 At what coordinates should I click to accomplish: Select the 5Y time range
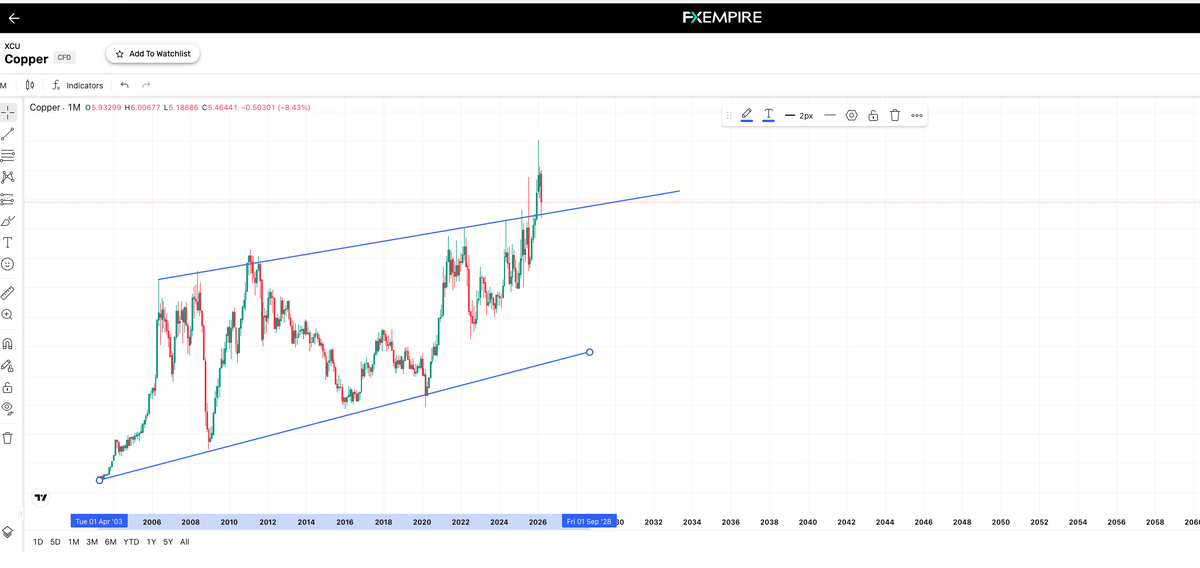point(168,542)
